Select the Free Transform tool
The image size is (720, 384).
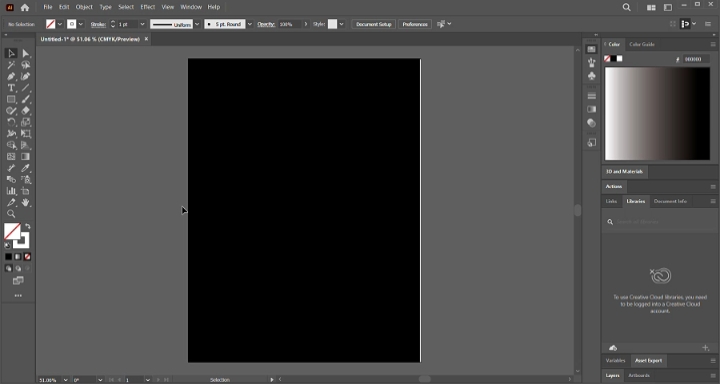coord(26,134)
